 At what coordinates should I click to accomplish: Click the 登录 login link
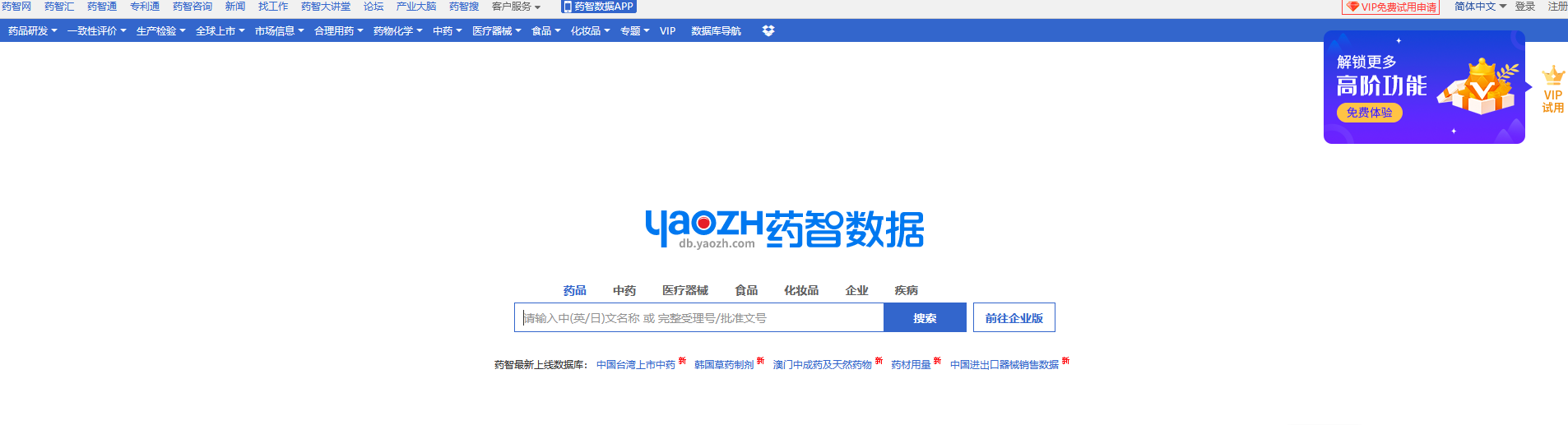point(1525,7)
